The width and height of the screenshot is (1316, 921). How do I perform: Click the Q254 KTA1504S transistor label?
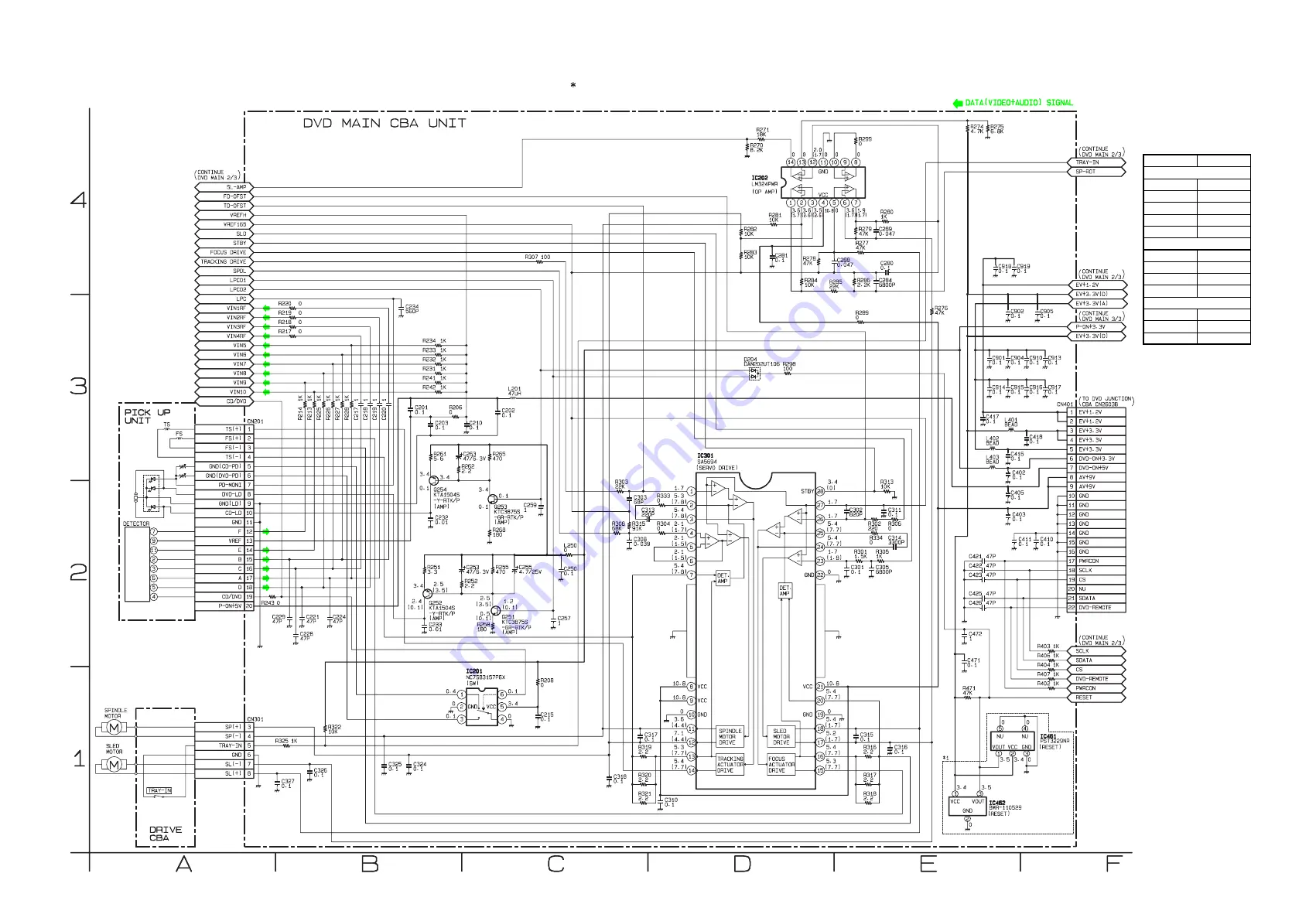pos(446,498)
